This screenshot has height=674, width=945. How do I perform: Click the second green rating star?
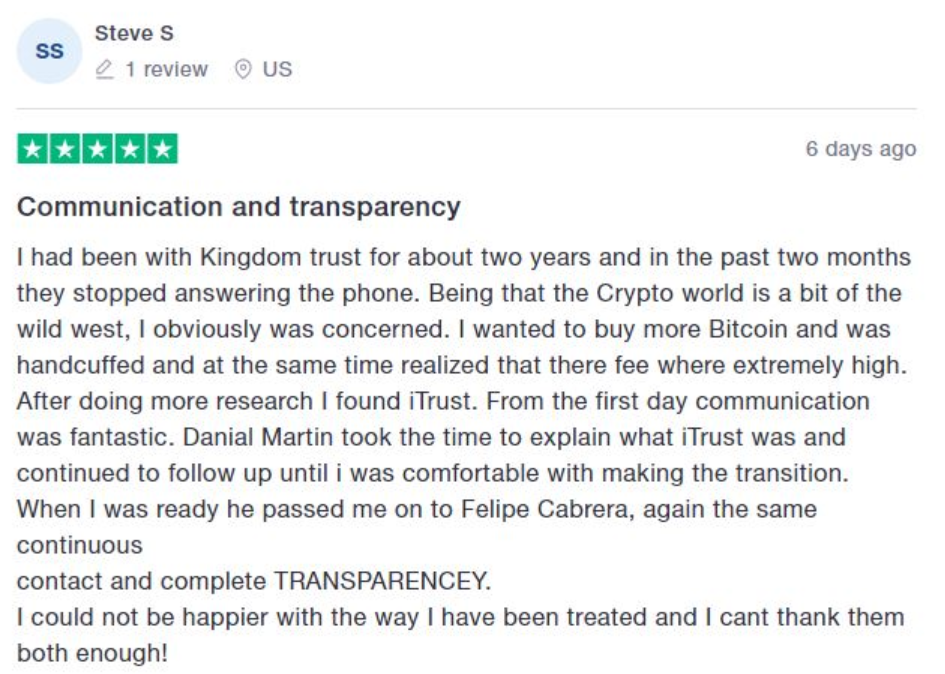pos(65,149)
